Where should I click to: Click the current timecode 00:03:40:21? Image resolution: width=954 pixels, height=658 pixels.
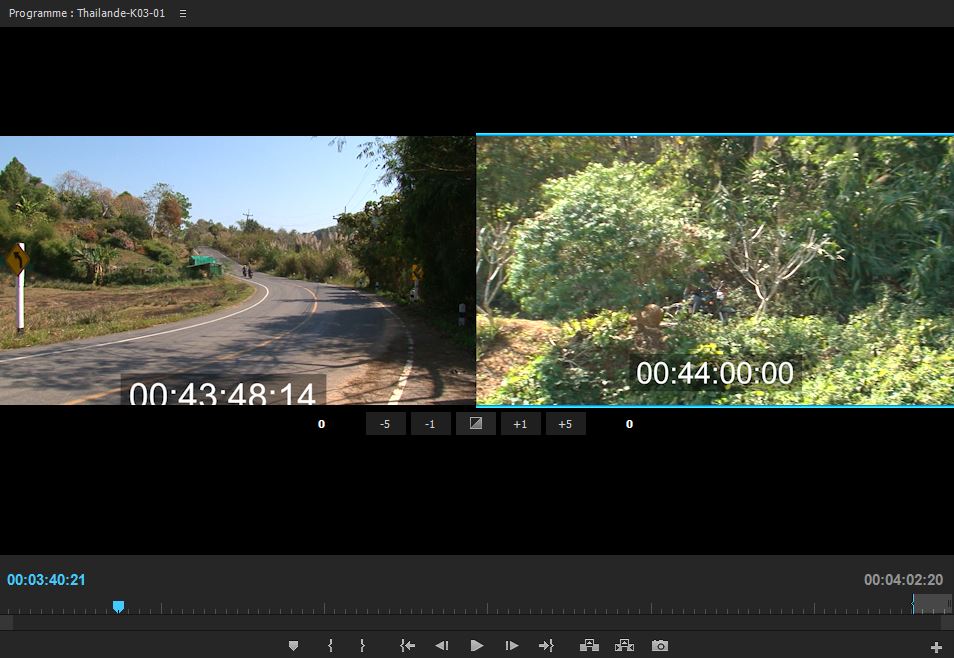(x=46, y=580)
